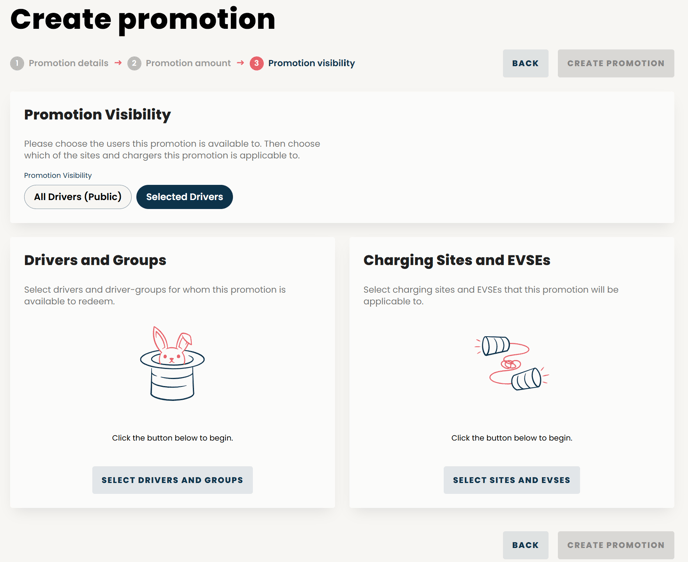This screenshot has height=562, width=688.
Task: Click the red step 3 circle icon
Action: click(257, 63)
